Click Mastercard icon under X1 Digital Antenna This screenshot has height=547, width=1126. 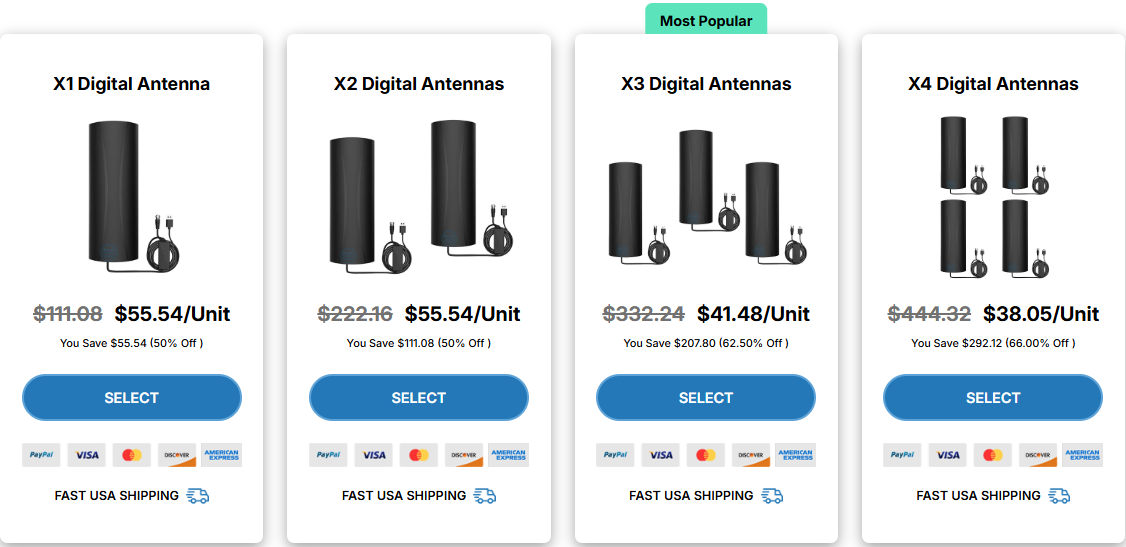click(132, 455)
